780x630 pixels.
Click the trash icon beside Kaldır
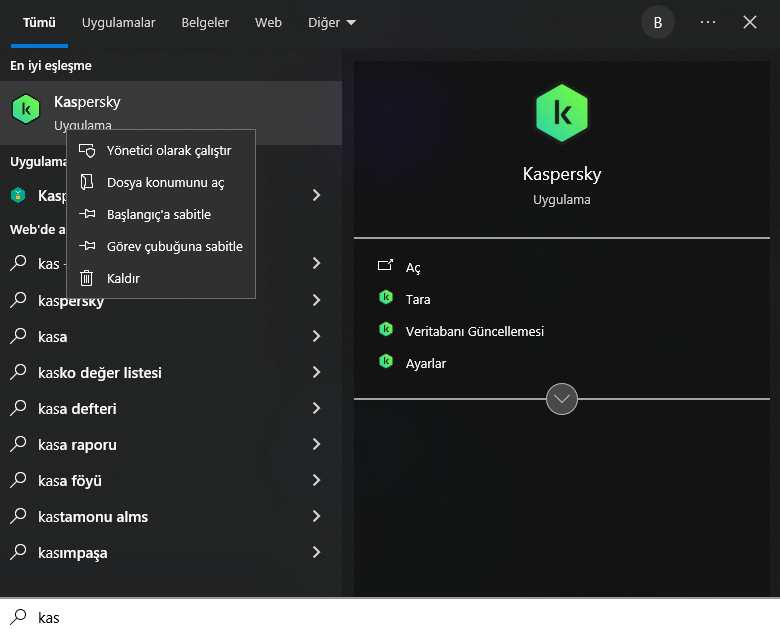(x=87, y=278)
